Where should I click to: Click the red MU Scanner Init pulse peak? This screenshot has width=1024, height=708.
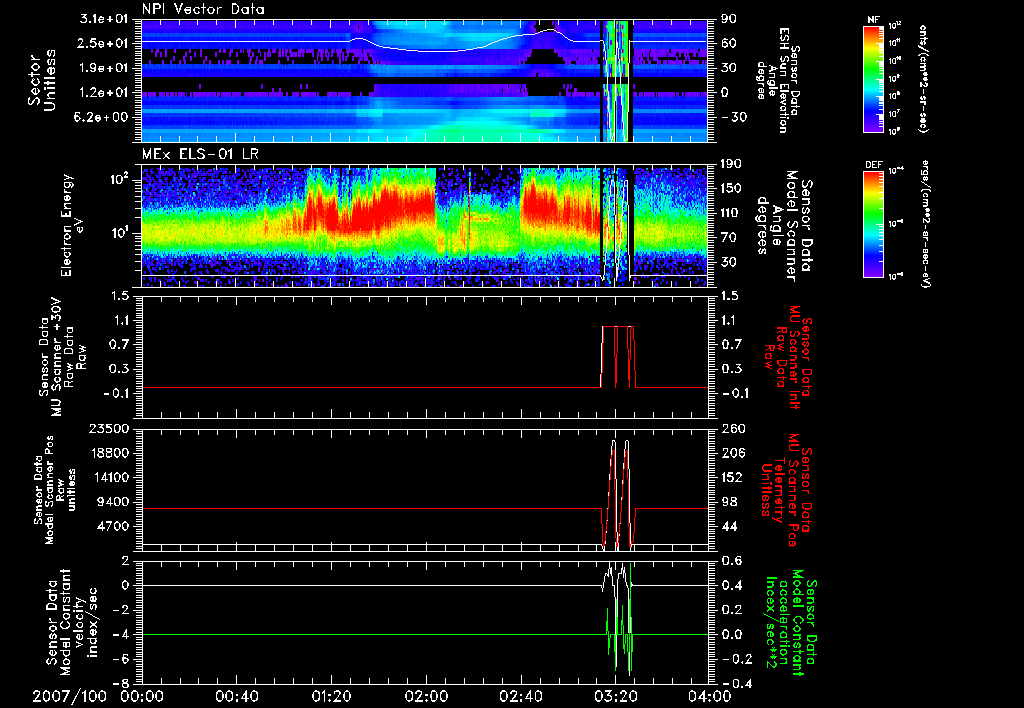[617, 327]
